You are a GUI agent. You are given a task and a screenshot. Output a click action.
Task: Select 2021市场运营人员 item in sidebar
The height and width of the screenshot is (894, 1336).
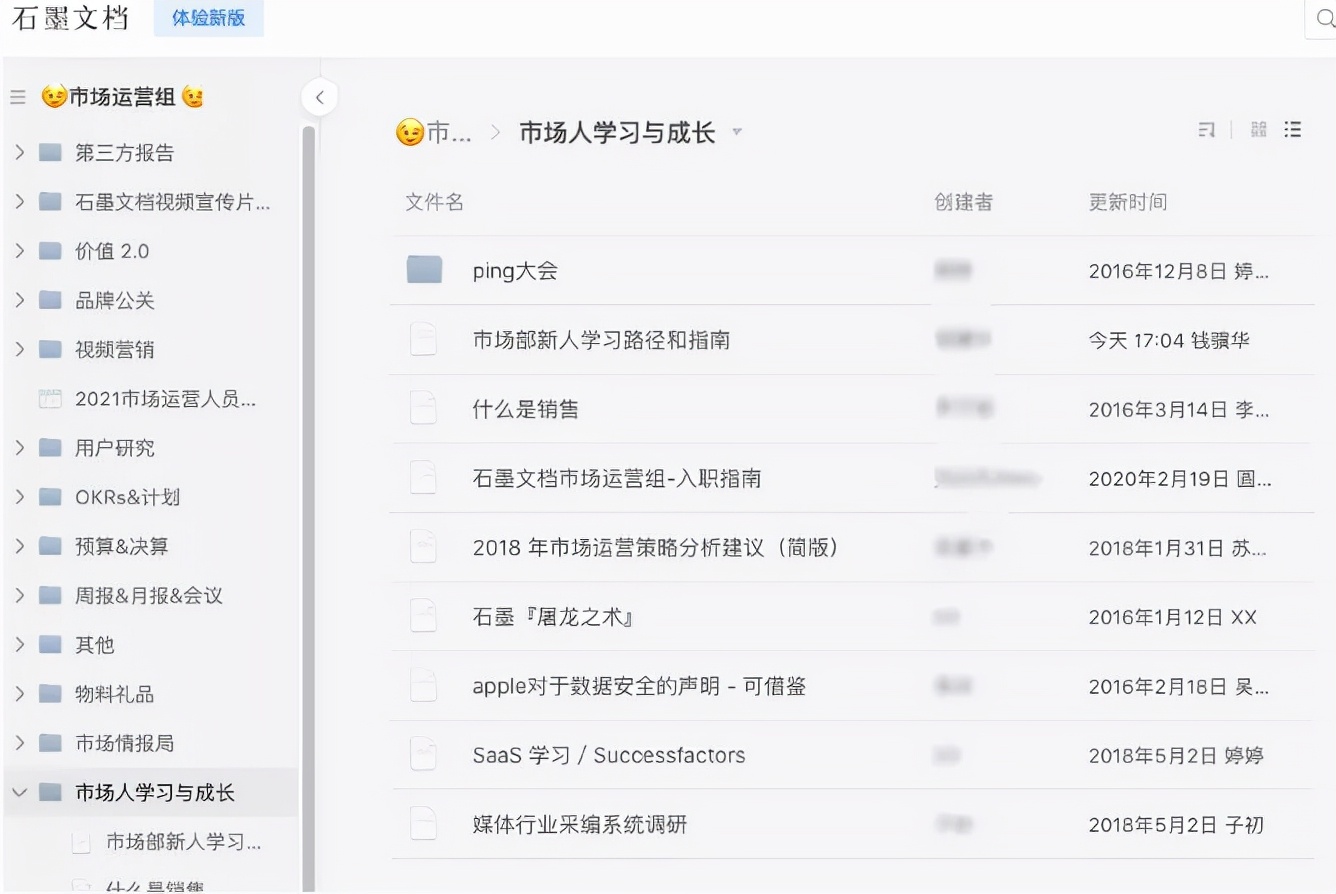point(166,399)
